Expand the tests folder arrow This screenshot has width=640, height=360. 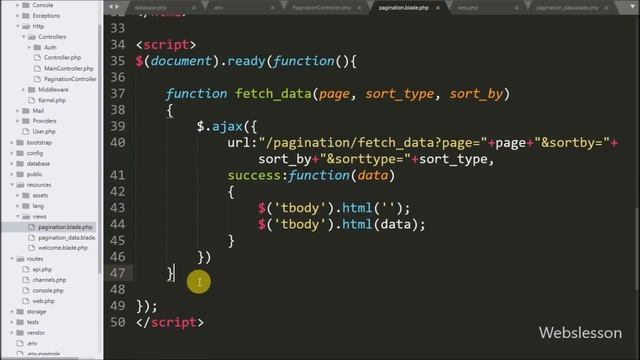12,322
